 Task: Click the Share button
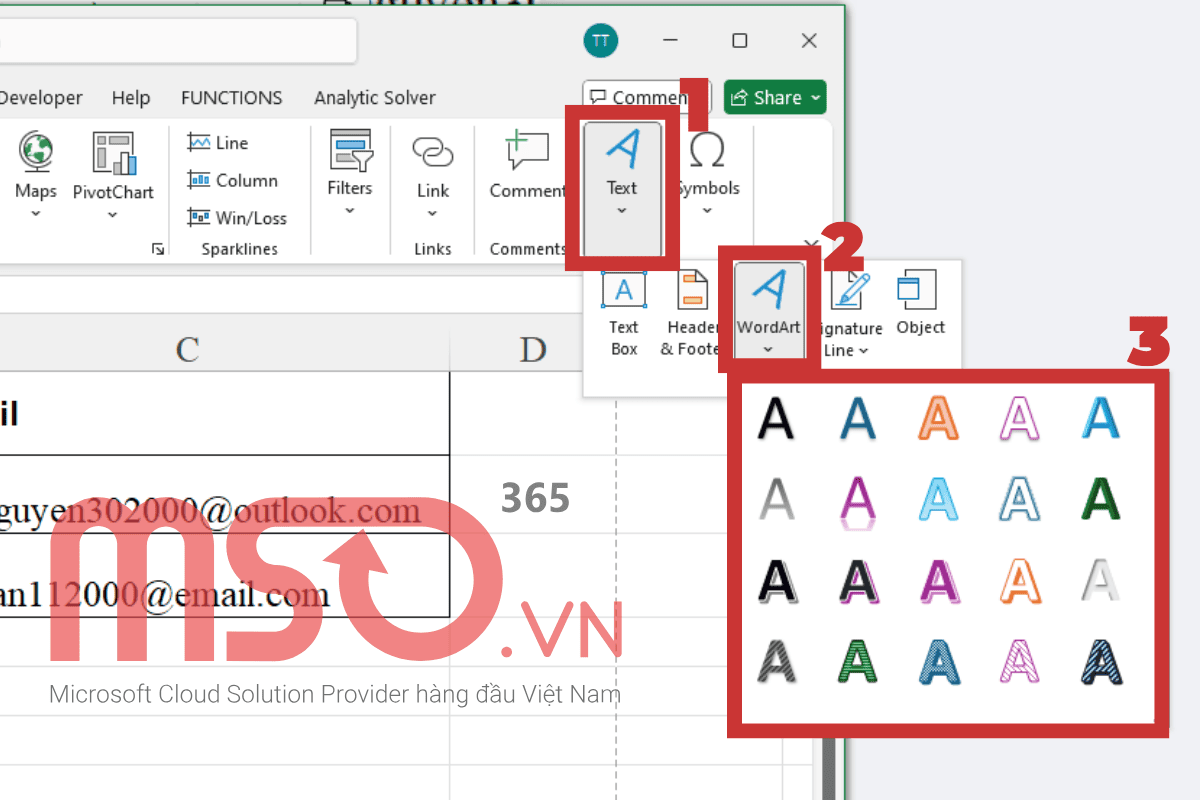774,97
